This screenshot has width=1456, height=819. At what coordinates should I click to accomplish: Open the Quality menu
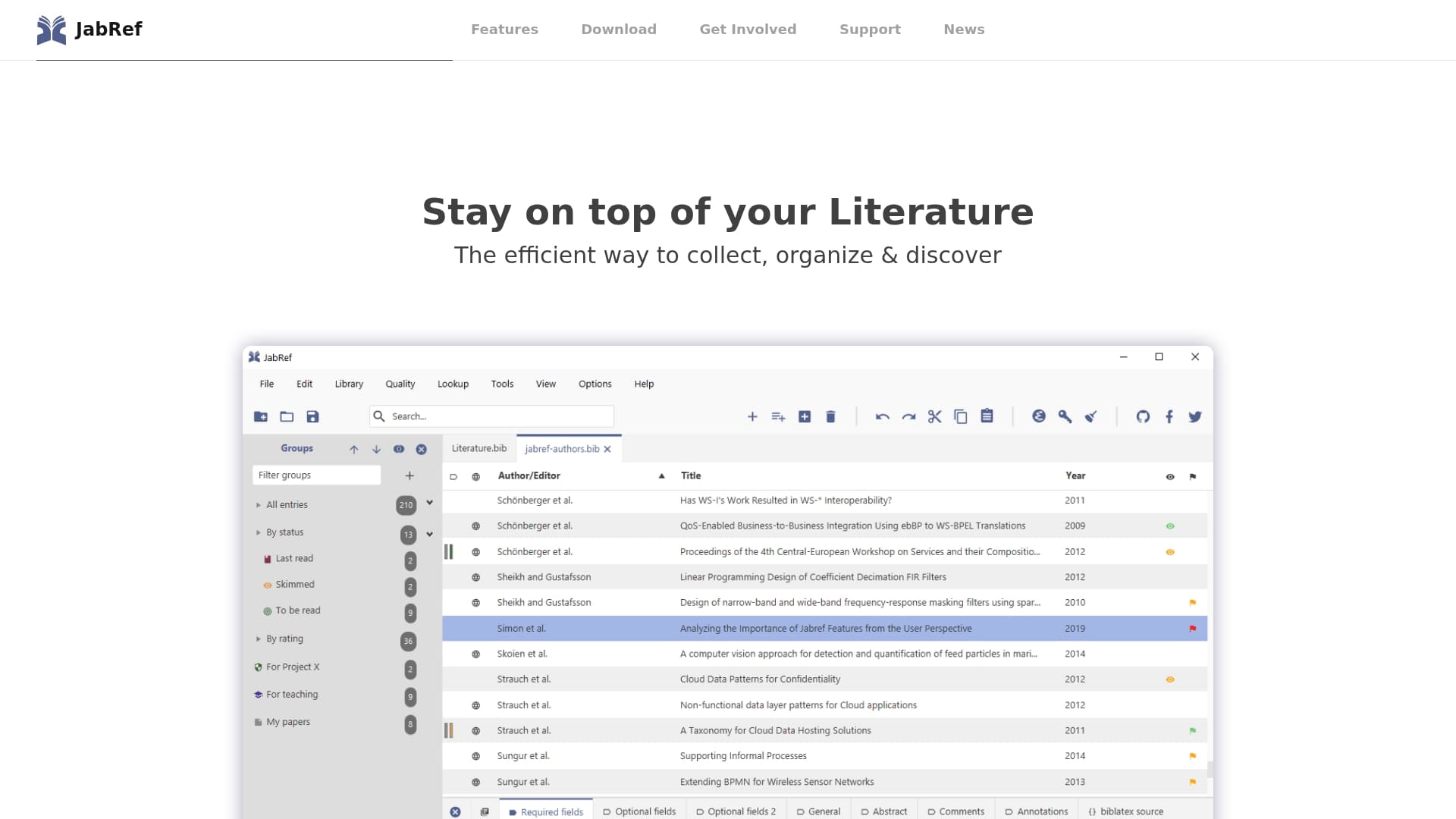click(x=400, y=384)
